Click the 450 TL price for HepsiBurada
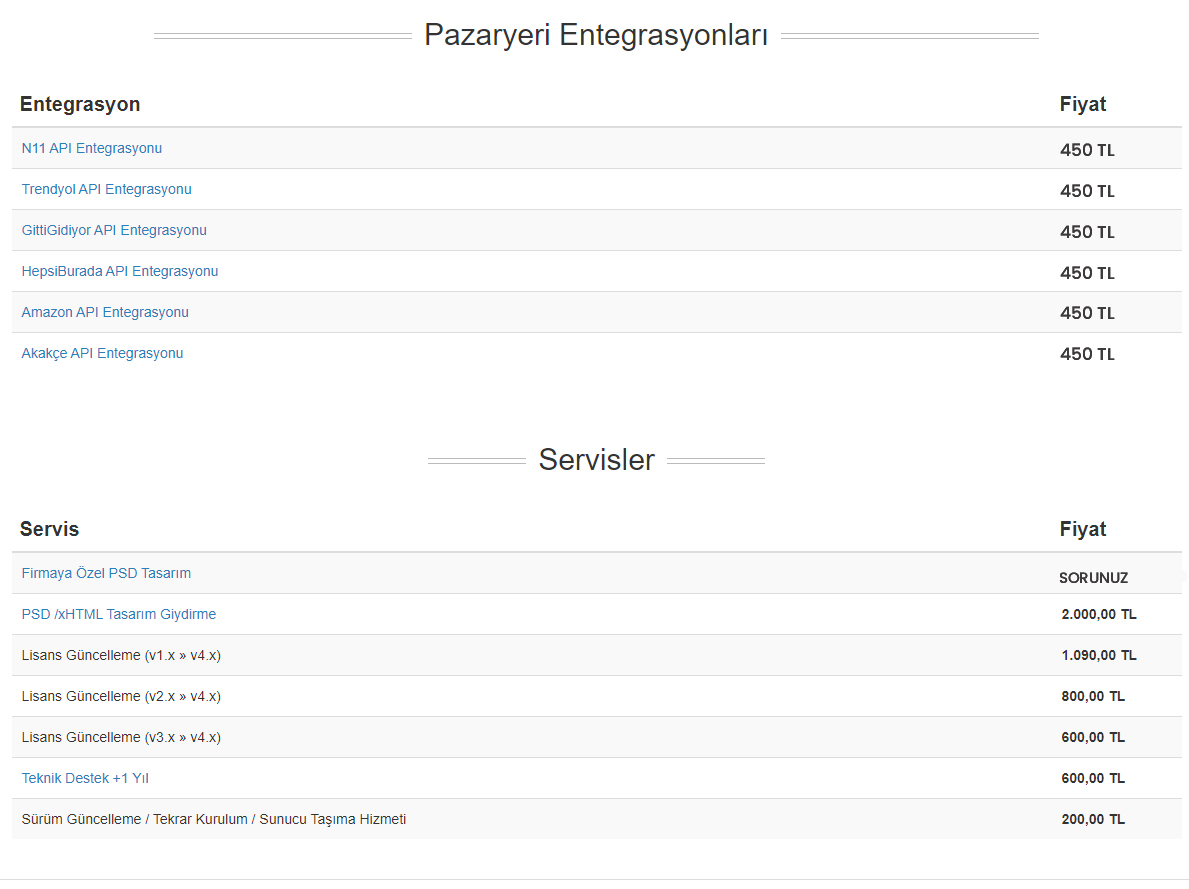 (1087, 273)
